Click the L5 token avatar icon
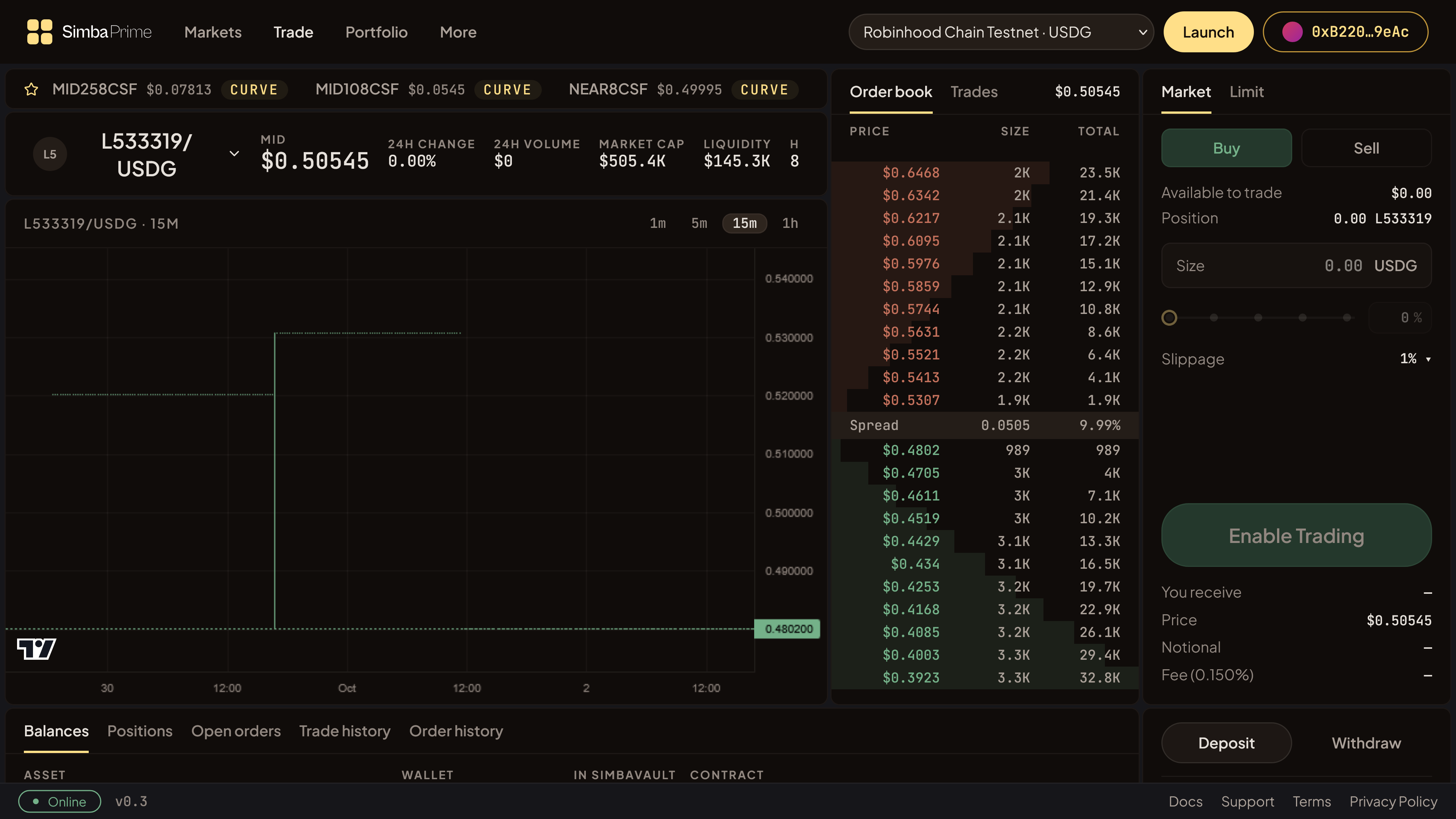This screenshot has width=1456, height=819. click(x=50, y=154)
